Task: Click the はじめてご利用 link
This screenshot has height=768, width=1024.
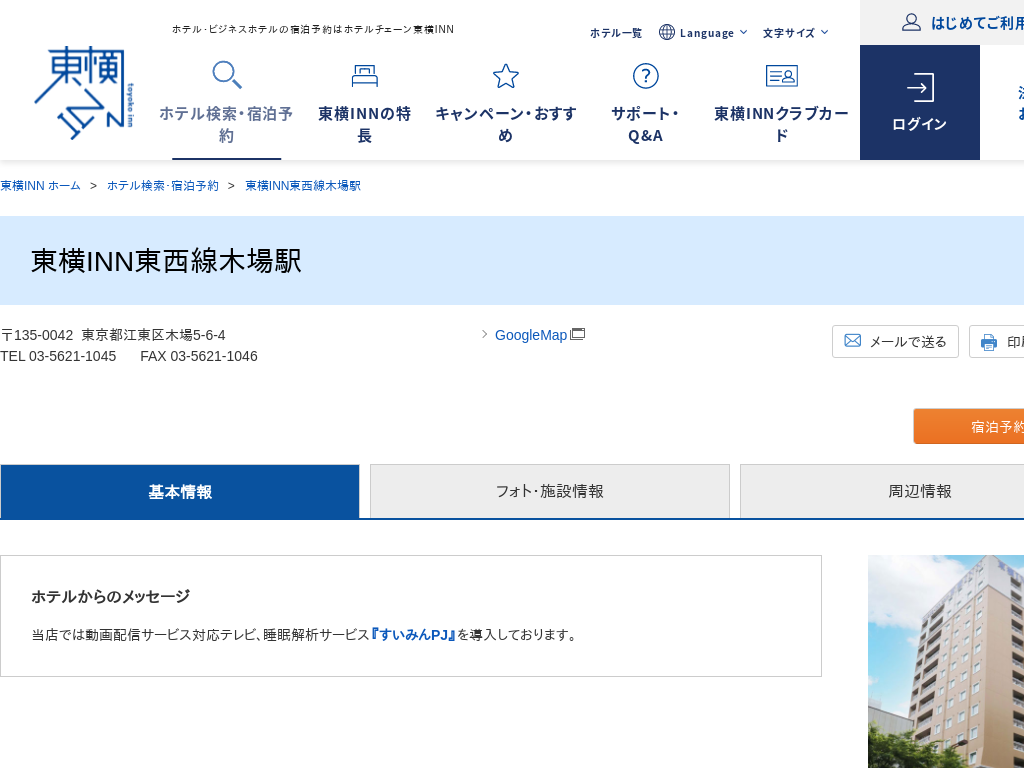Action: [977, 23]
